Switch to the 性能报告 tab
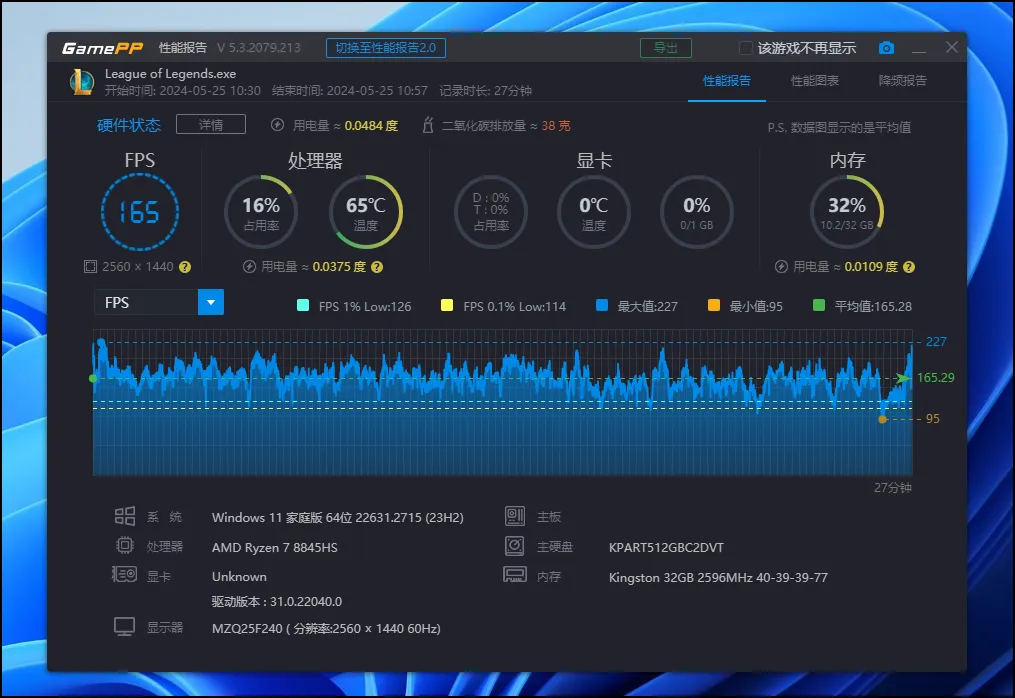Screen dimensions: 1015x698 click(727, 81)
